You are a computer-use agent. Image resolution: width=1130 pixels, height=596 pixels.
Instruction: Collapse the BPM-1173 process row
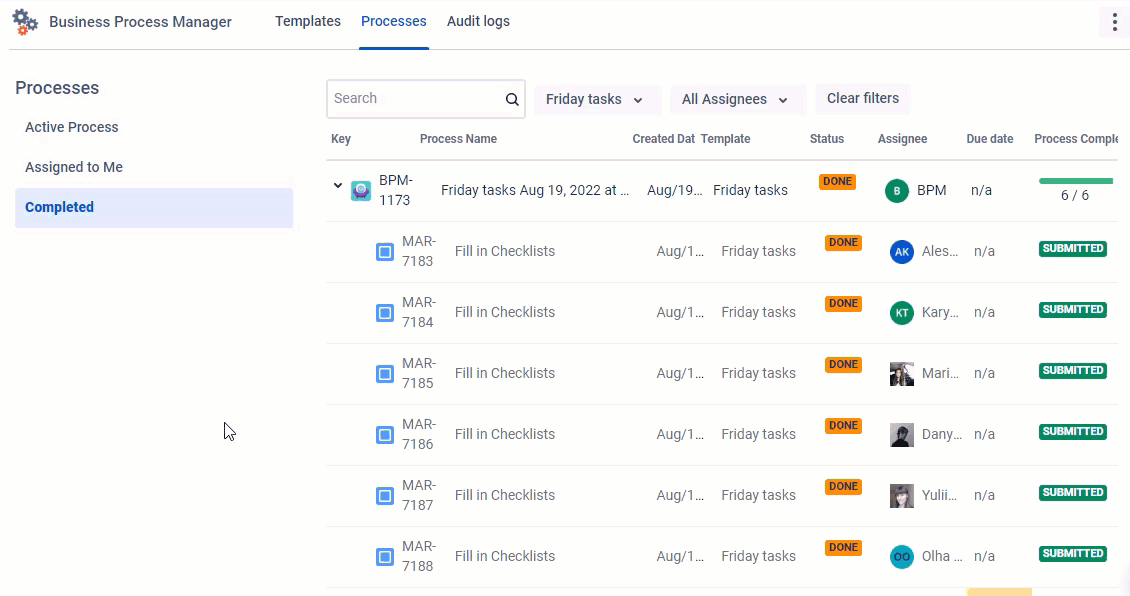[x=338, y=187]
